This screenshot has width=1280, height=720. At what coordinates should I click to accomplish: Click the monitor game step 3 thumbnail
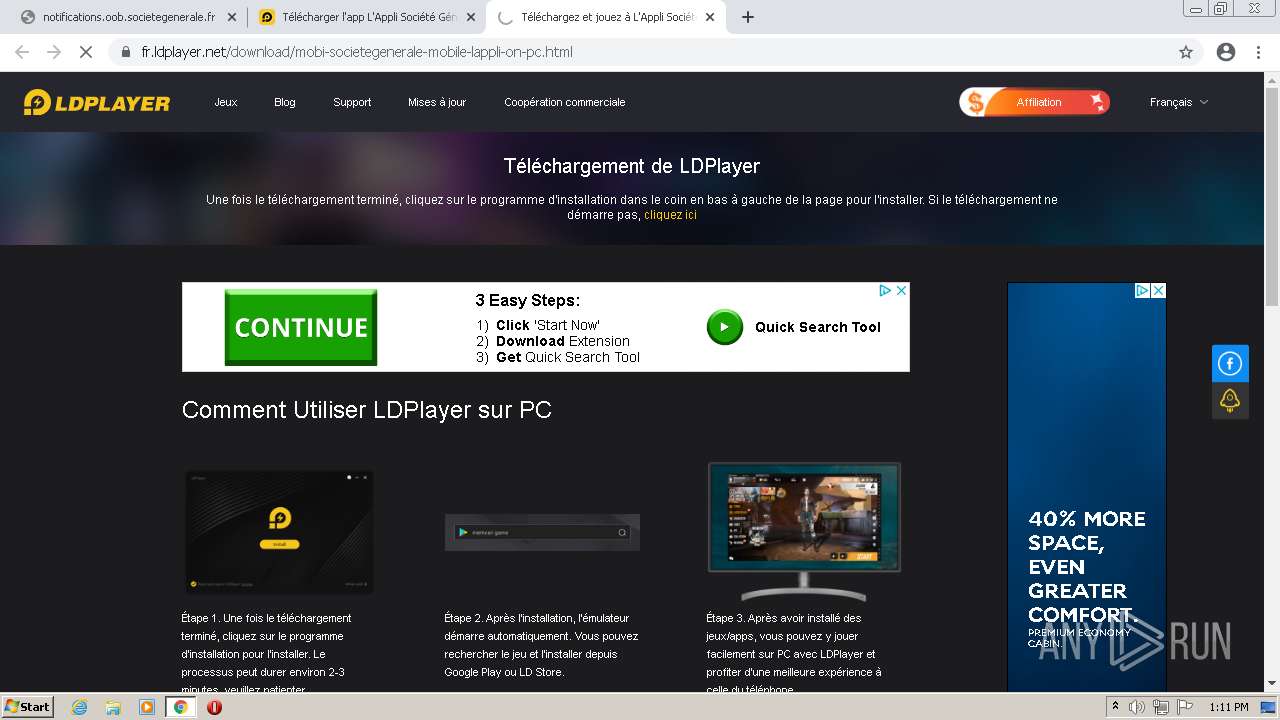(804, 530)
